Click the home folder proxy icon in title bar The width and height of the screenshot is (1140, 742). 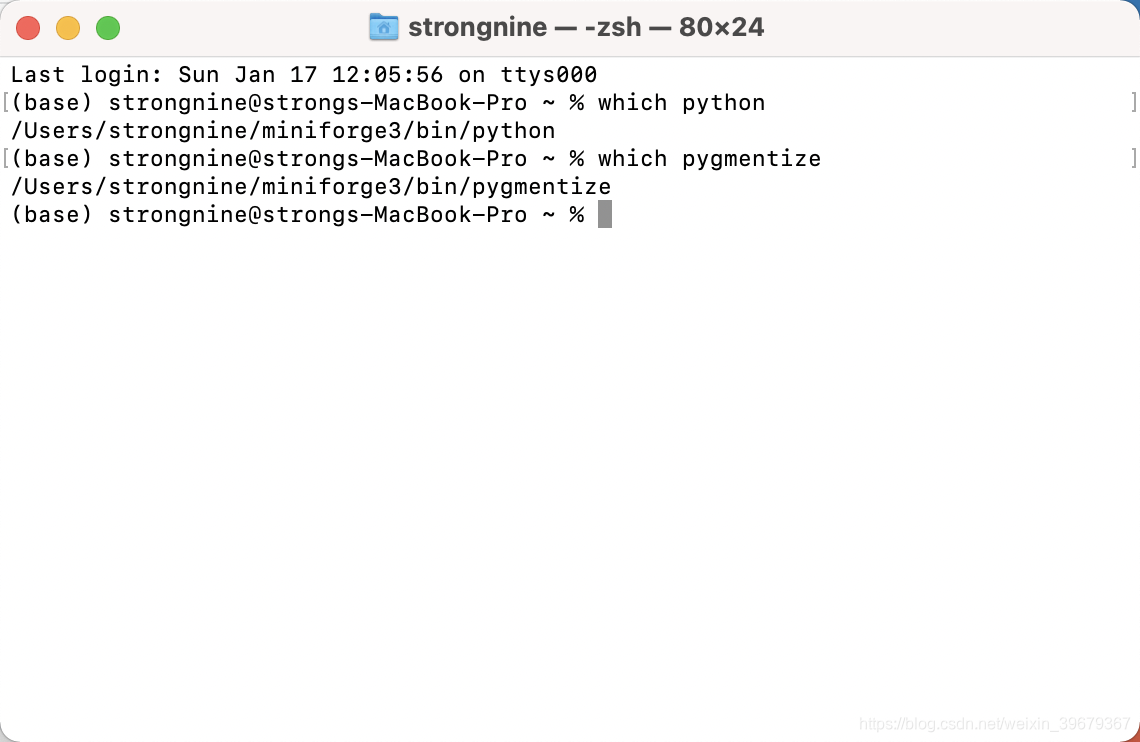[383, 27]
